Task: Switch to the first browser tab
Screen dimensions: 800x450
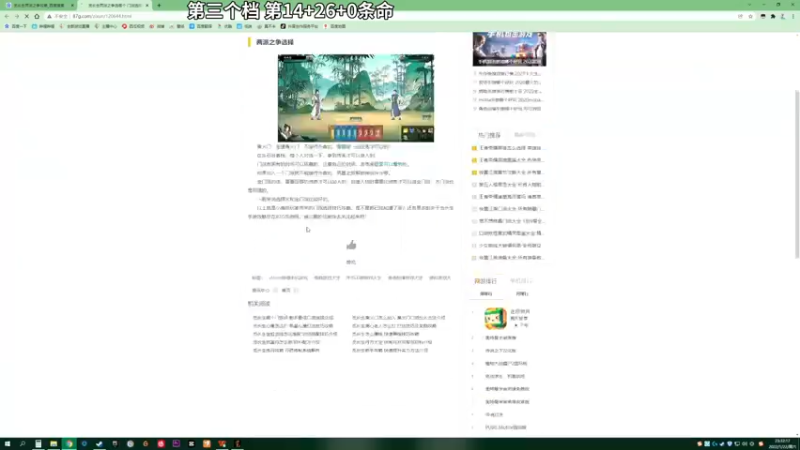Action: (40, 5)
